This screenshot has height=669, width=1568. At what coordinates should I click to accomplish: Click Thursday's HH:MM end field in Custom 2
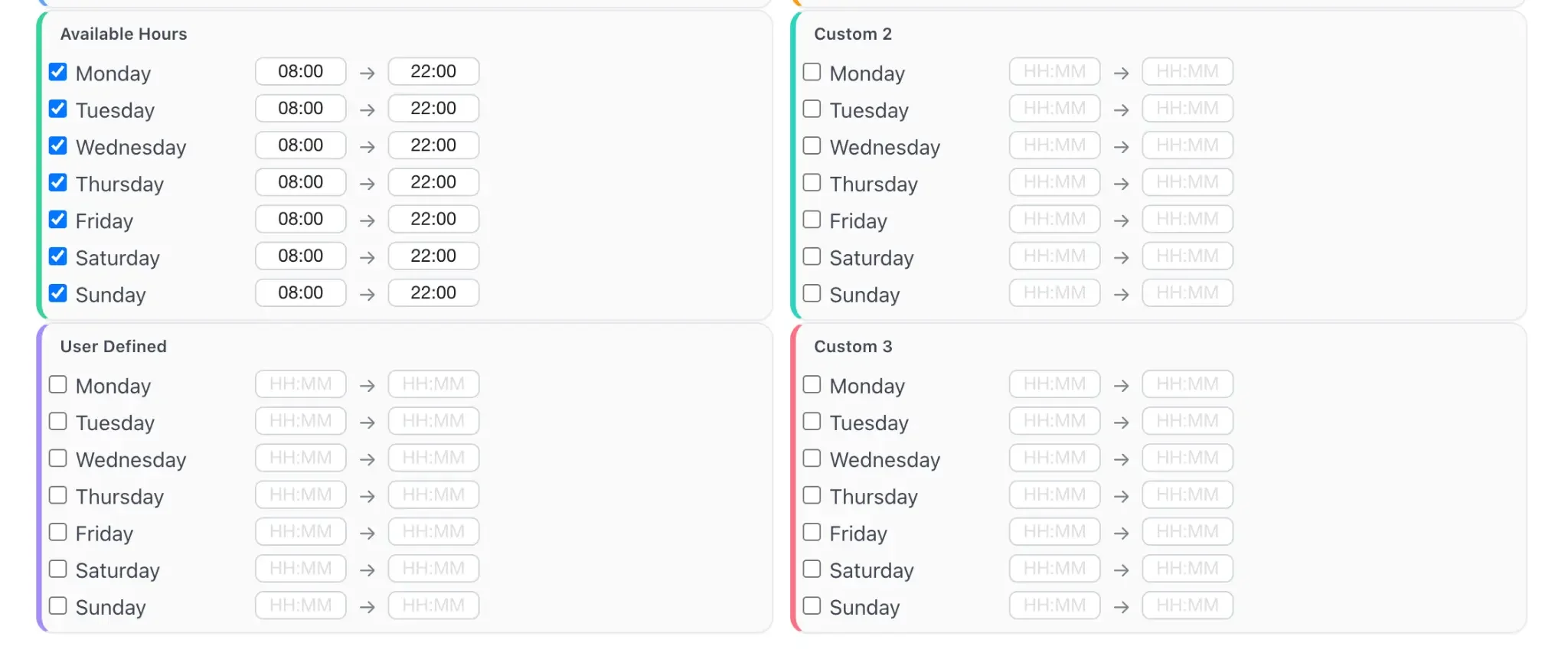[x=1187, y=182]
